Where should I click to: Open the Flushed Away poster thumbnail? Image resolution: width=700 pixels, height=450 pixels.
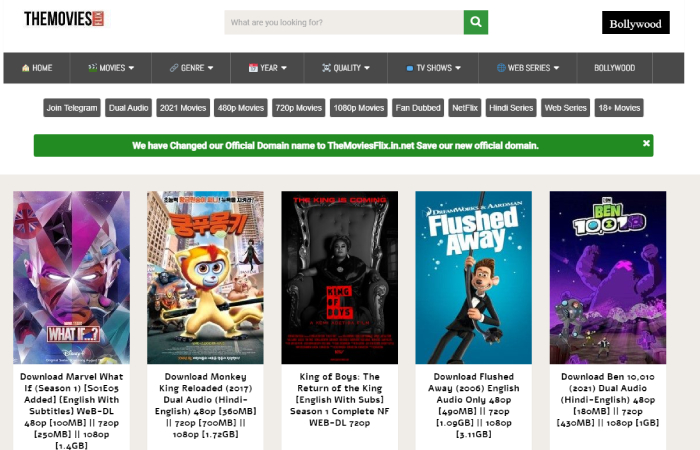474,277
